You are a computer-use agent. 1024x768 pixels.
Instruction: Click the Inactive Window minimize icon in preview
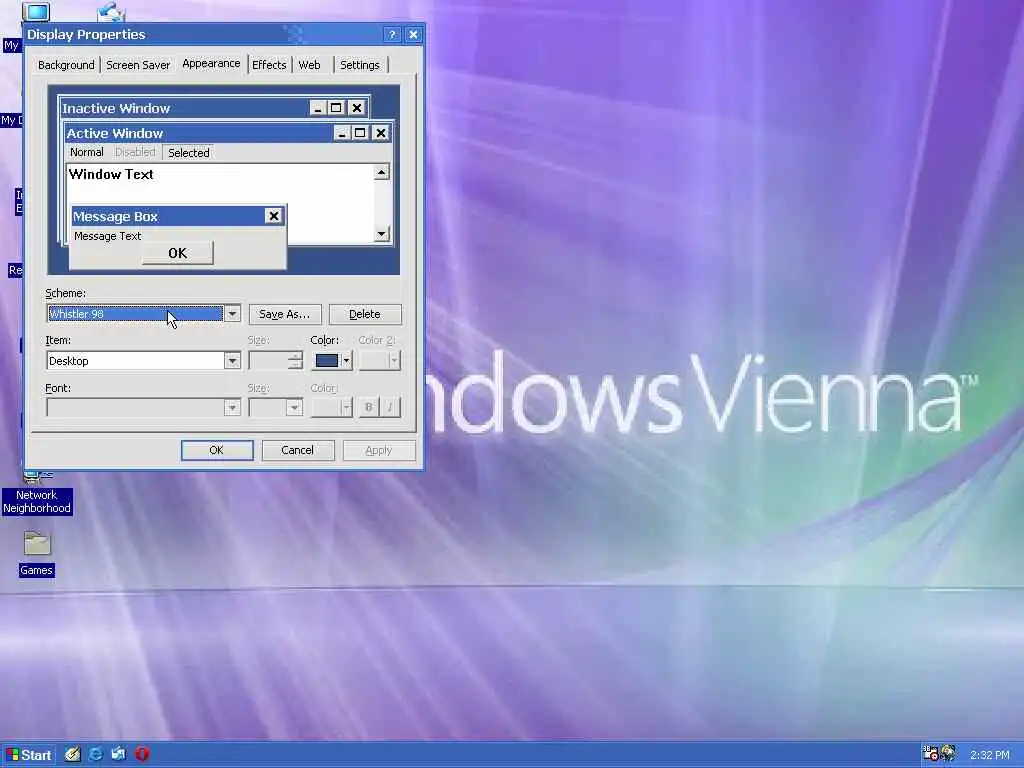point(318,108)
